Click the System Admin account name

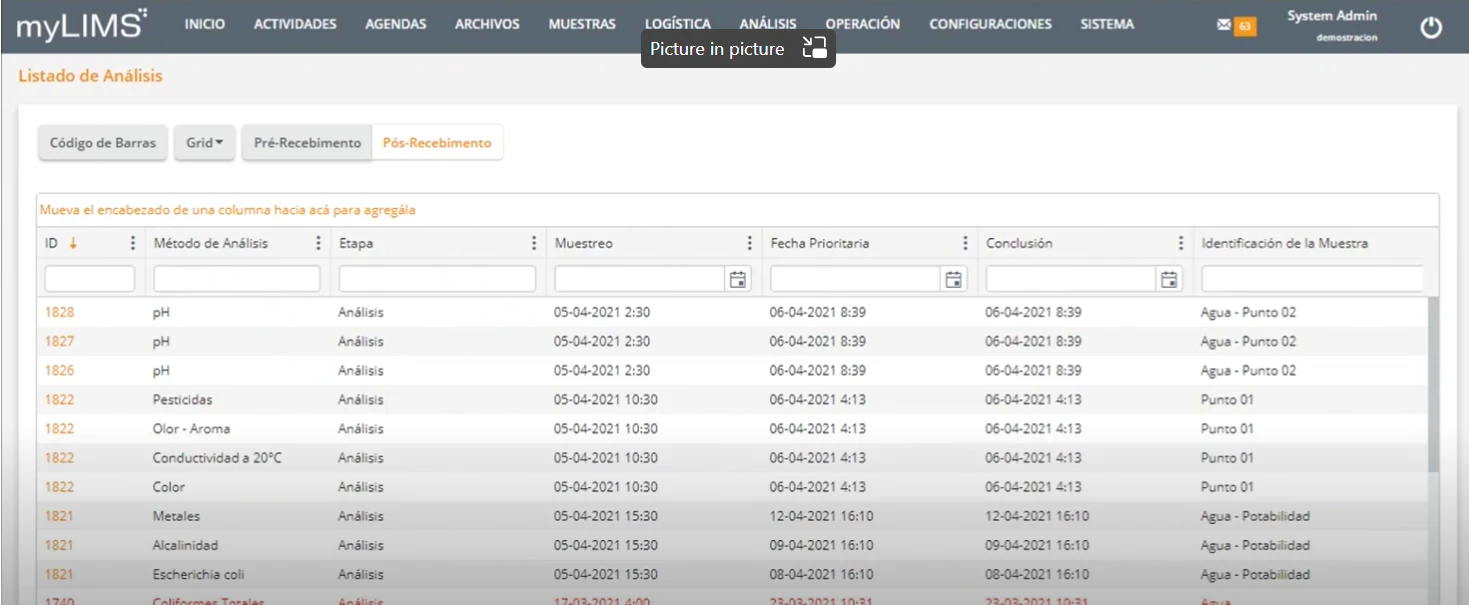pyautogui.click(x=1331, y=15)
